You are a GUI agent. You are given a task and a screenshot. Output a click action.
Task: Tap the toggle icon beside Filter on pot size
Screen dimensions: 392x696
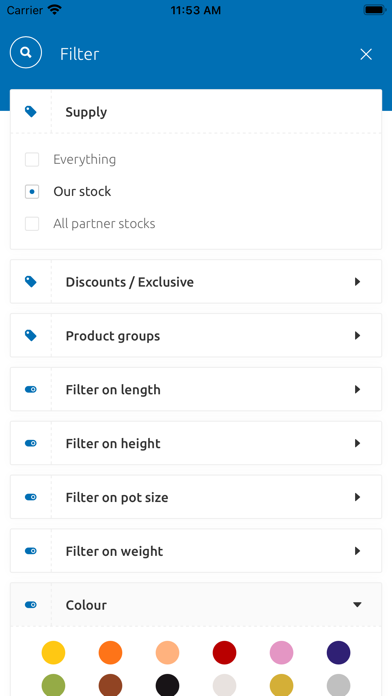pyautogui.click(x=31, y=497)
